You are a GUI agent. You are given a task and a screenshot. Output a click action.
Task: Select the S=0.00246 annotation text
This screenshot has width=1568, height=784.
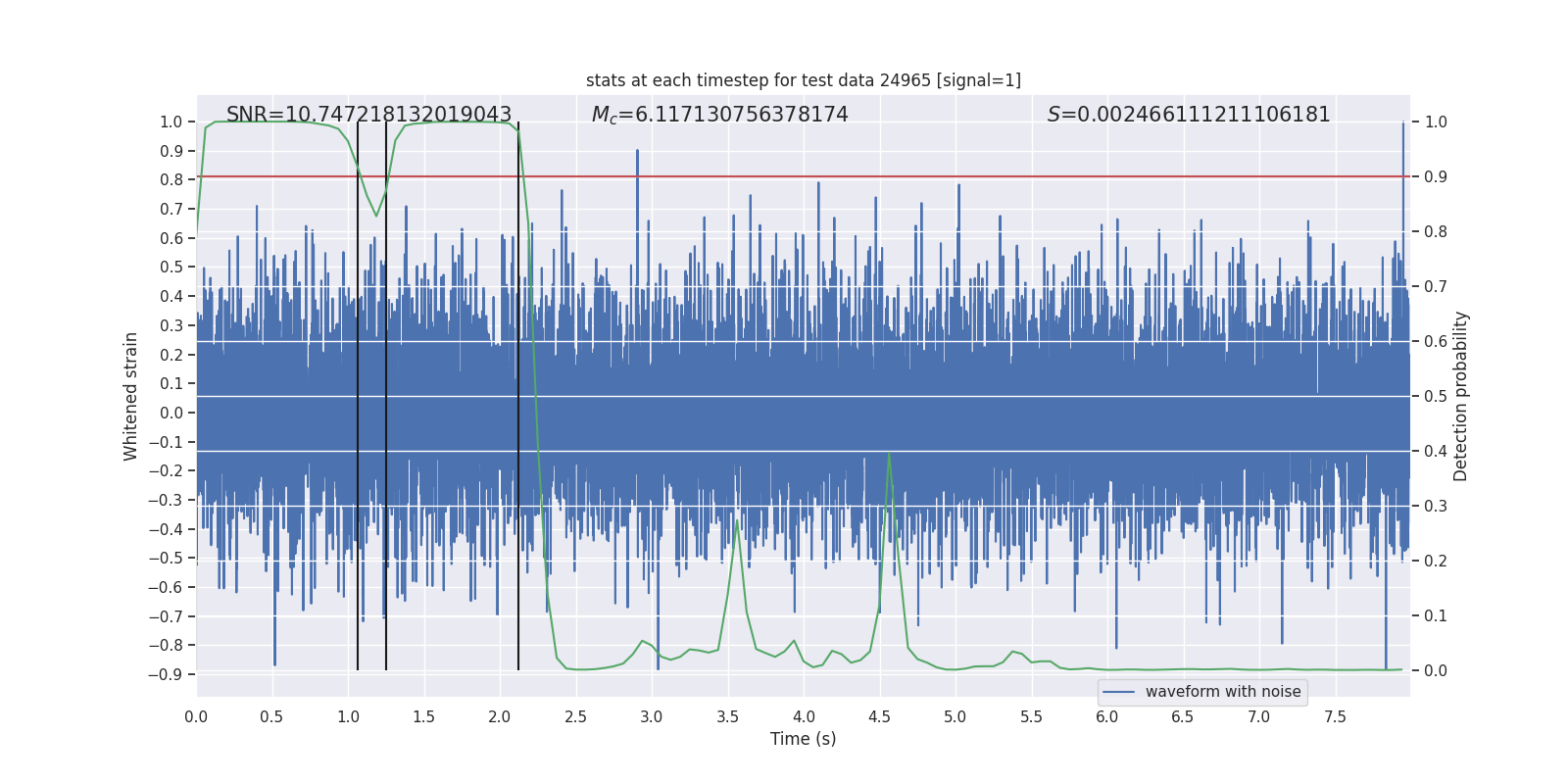[1188, 115]
